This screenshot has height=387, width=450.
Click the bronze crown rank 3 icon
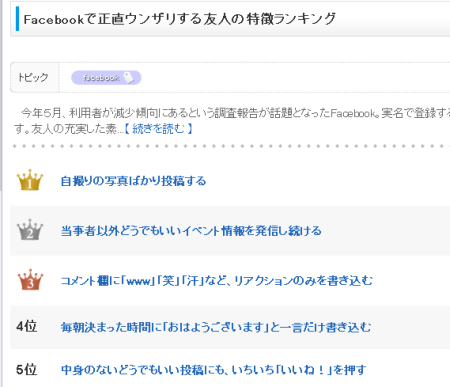pyautogui.click(x=30, y=279)
